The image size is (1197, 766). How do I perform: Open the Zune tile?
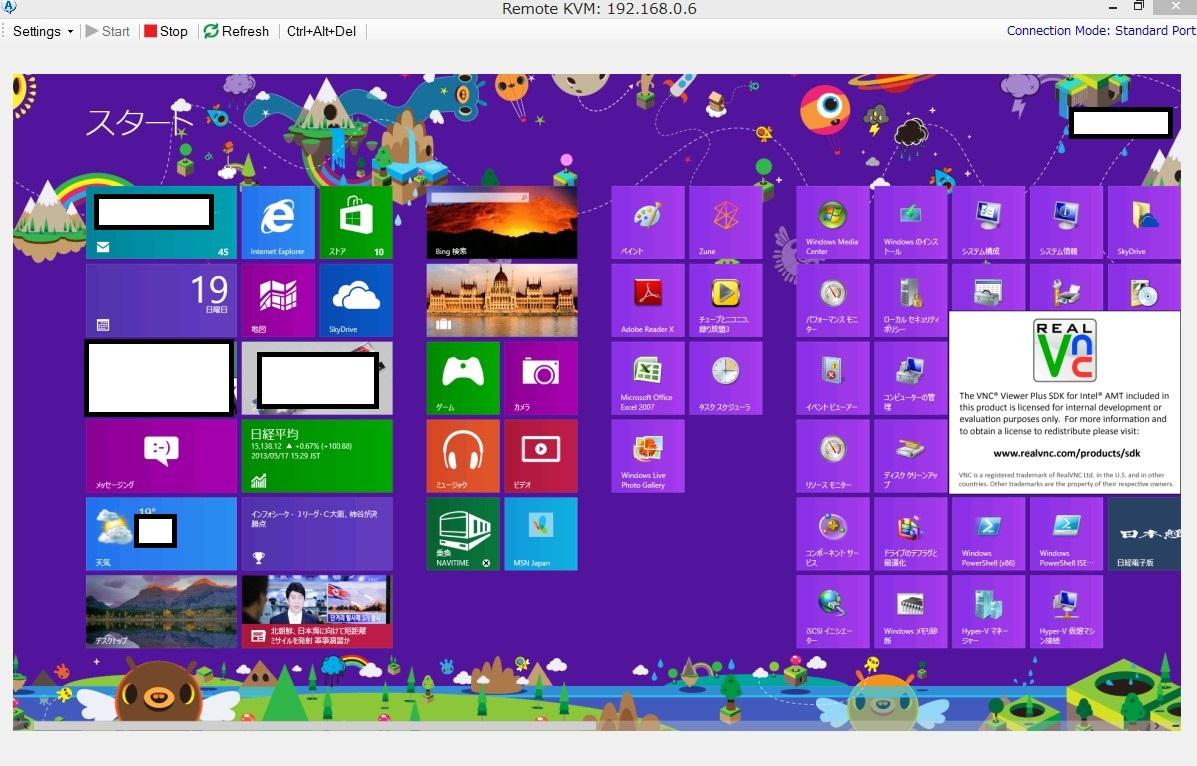[725, 222]
